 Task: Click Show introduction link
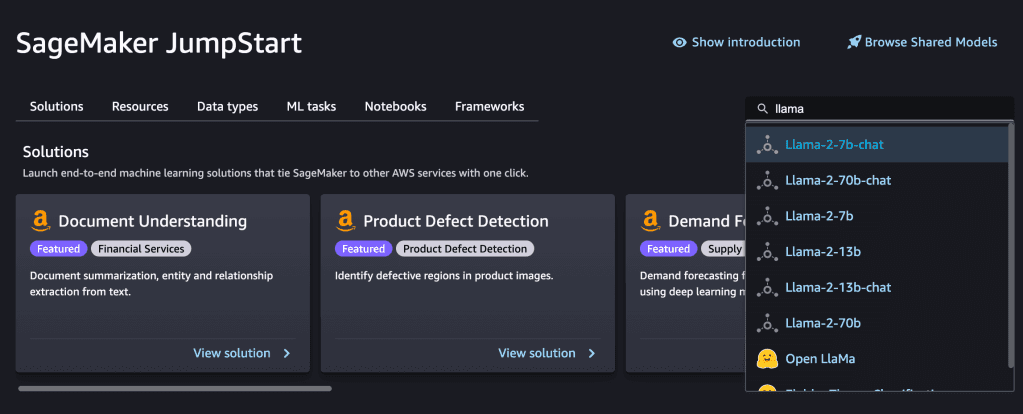tap(737, 42)
